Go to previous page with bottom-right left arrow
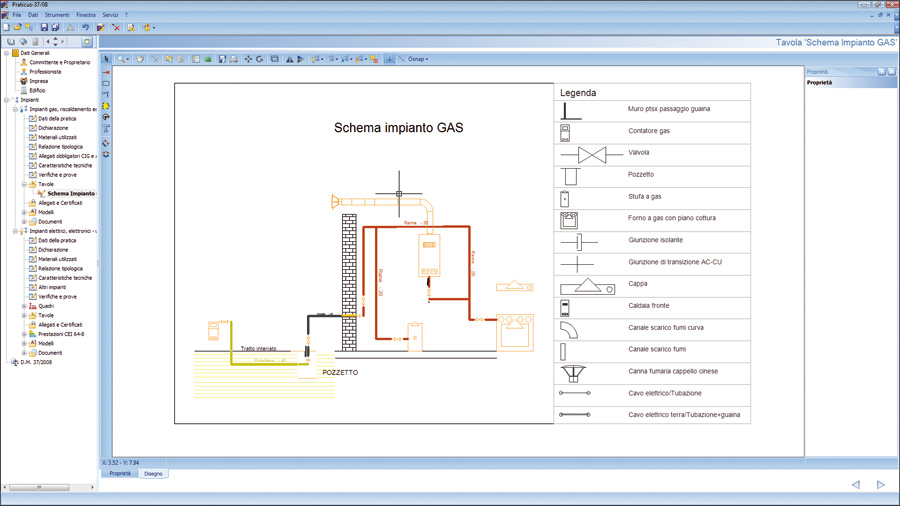Screen dimensions: 900x506 click(856, 485)
